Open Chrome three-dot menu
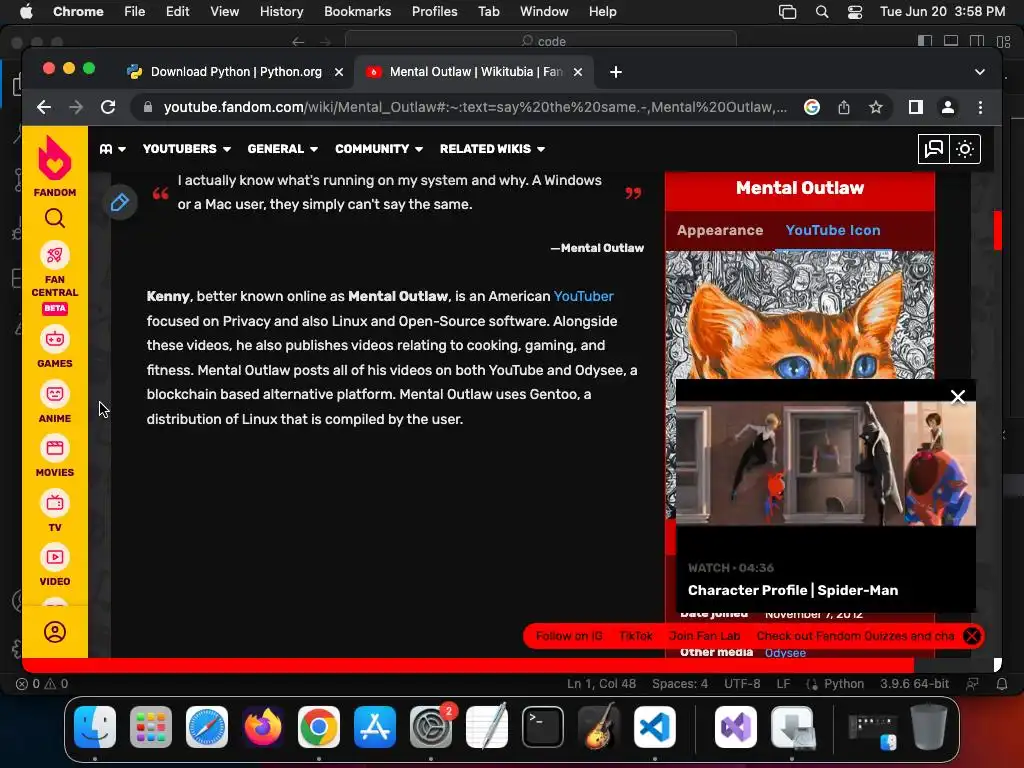1024x768 pixels. [x=980, y=107]
